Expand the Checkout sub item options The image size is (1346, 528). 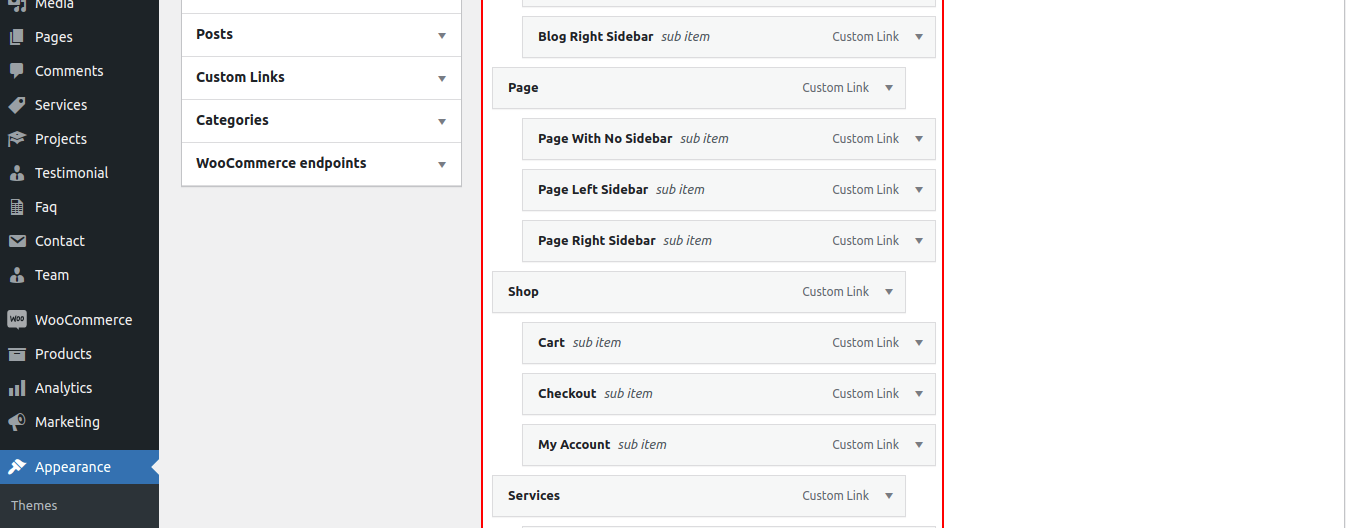(x=919, y=394)
